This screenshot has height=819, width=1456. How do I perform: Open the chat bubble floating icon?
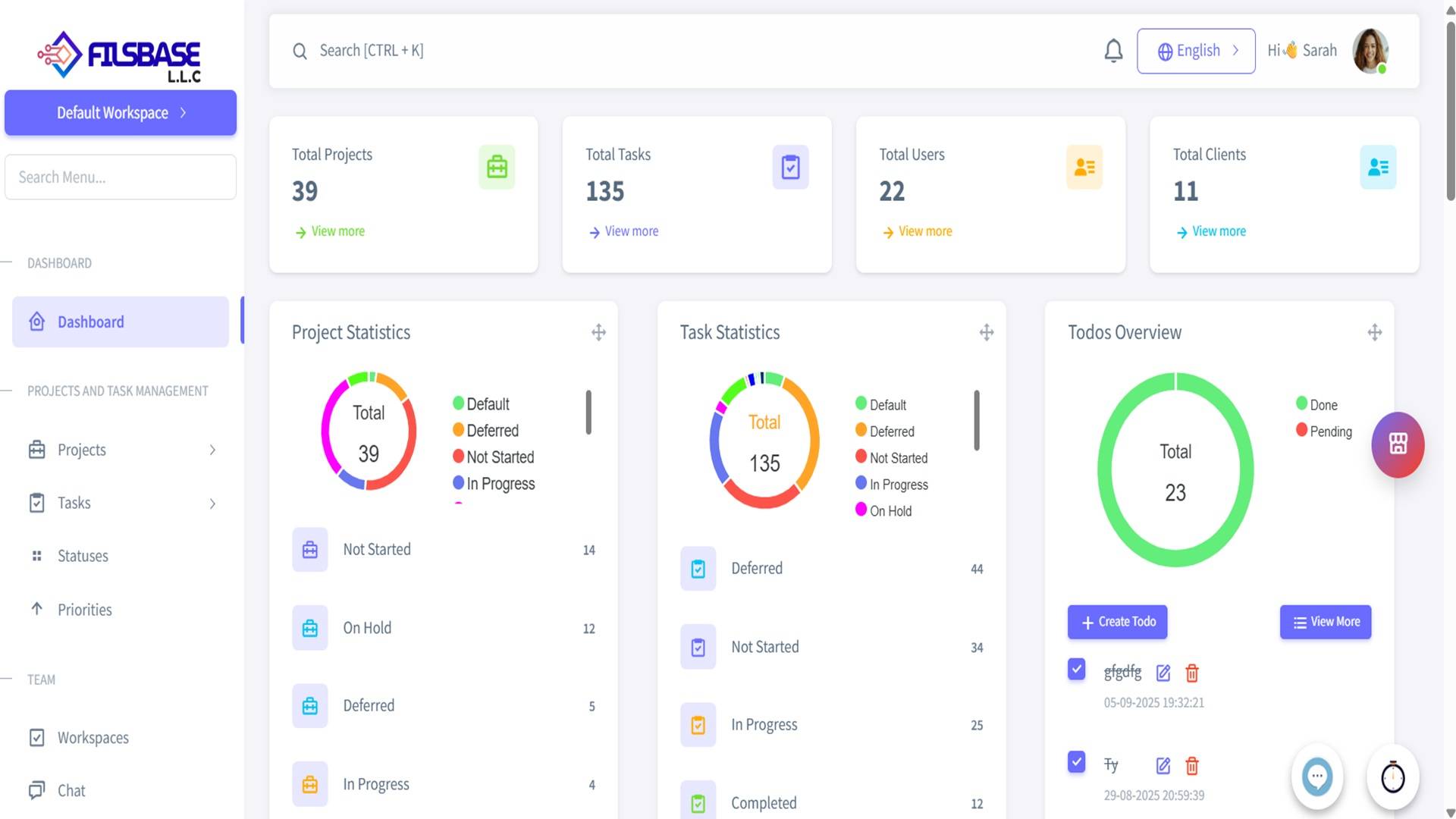pyautogui.click(x=1316, y=777)
